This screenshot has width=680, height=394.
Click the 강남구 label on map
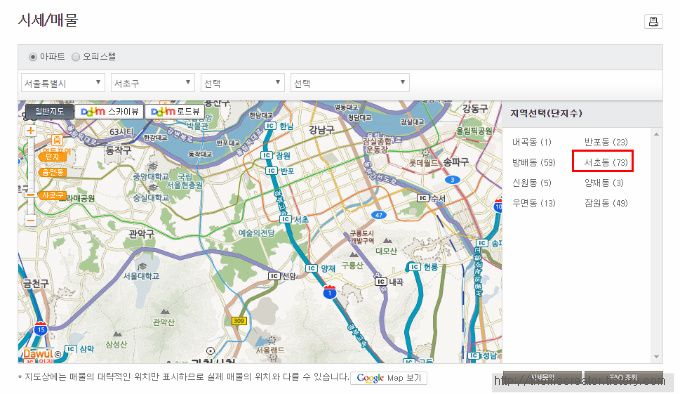click(x=321, y=129)
